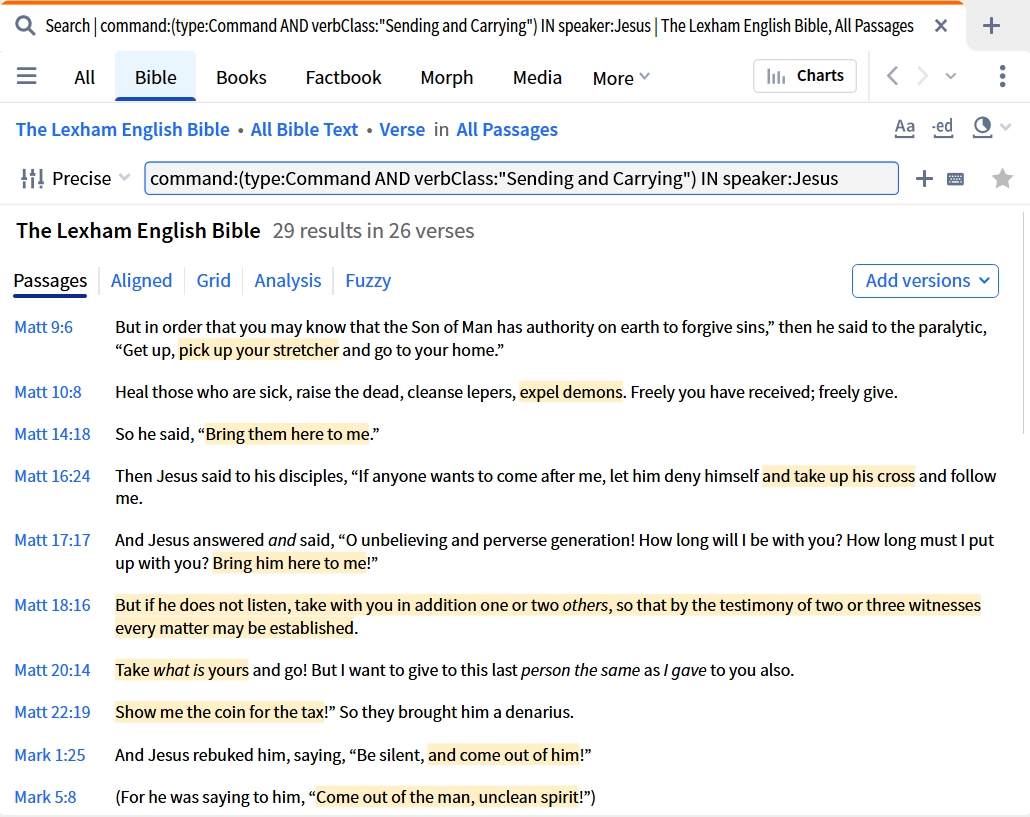This screenshot has height=817, width=1030.
Task: Open the Analysis results view
Action: (288, 280)
